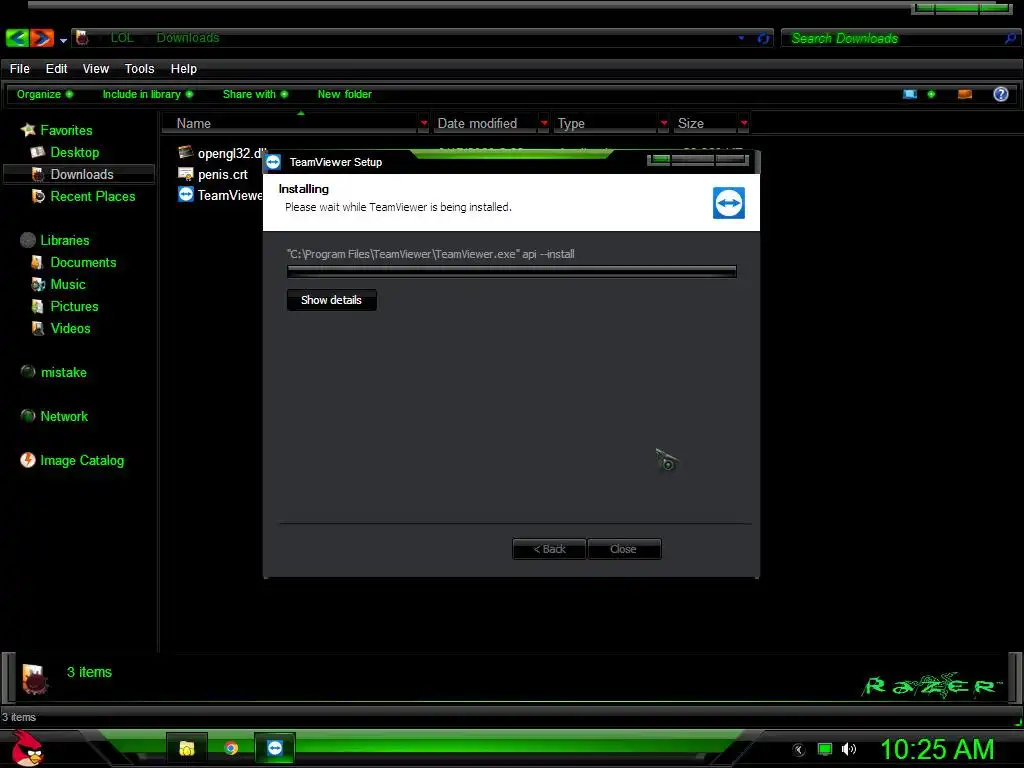1024x768 pixels.
Task: Open Recent Places in the sidebar
Action: coord(83,196)
